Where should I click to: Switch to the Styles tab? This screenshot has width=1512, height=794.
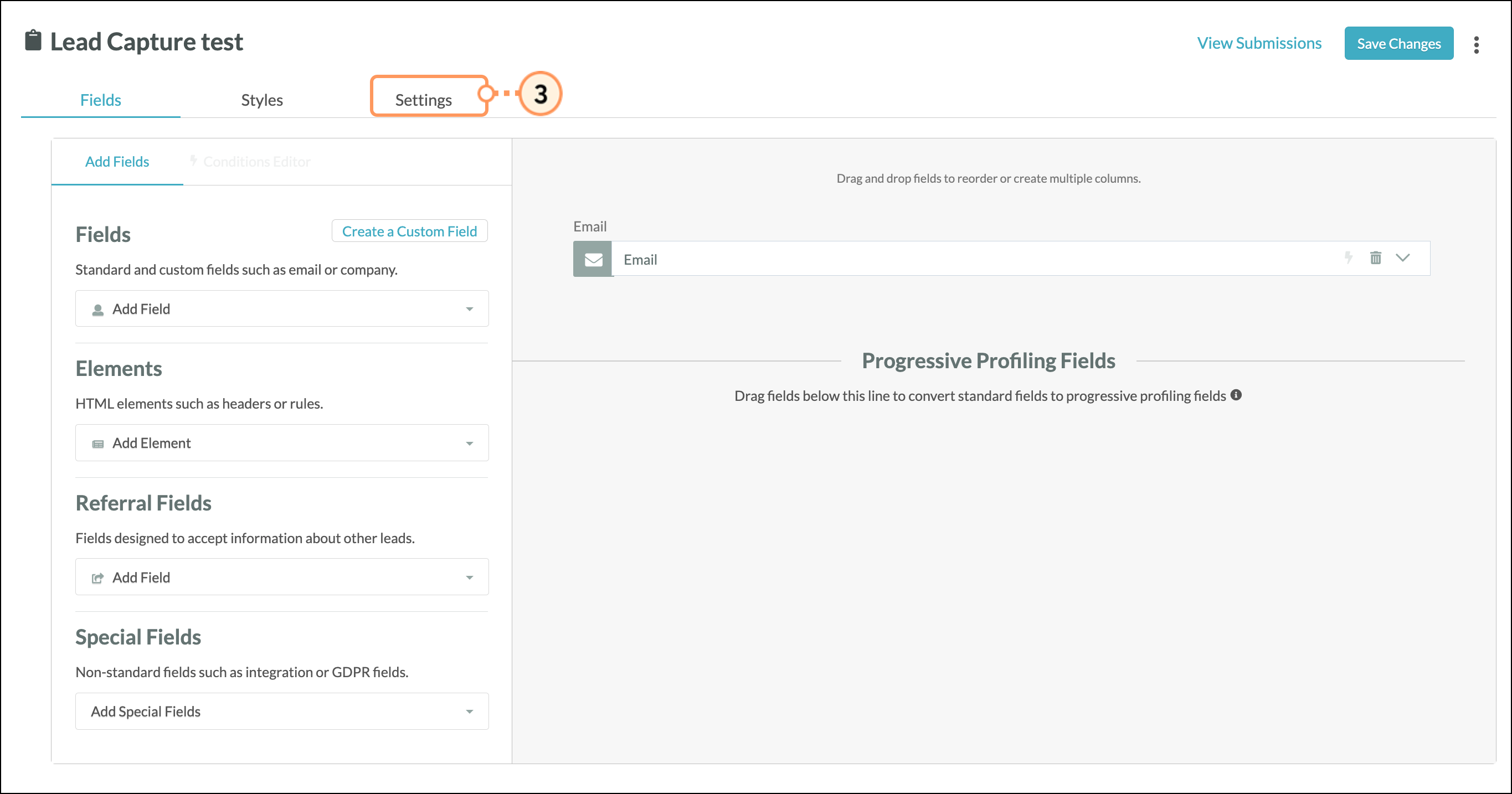[x=262, y=100]
